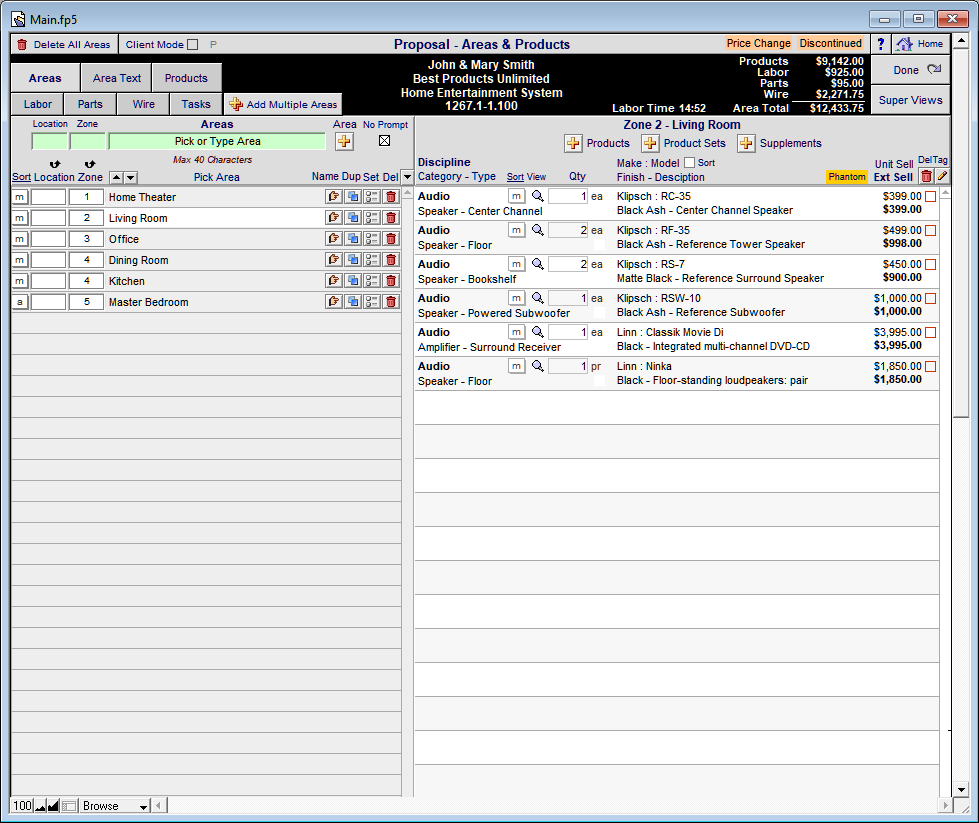Screen dimensions: 979x823
Task: Click the Sort link beside View
Action: (x=515, y=177)
